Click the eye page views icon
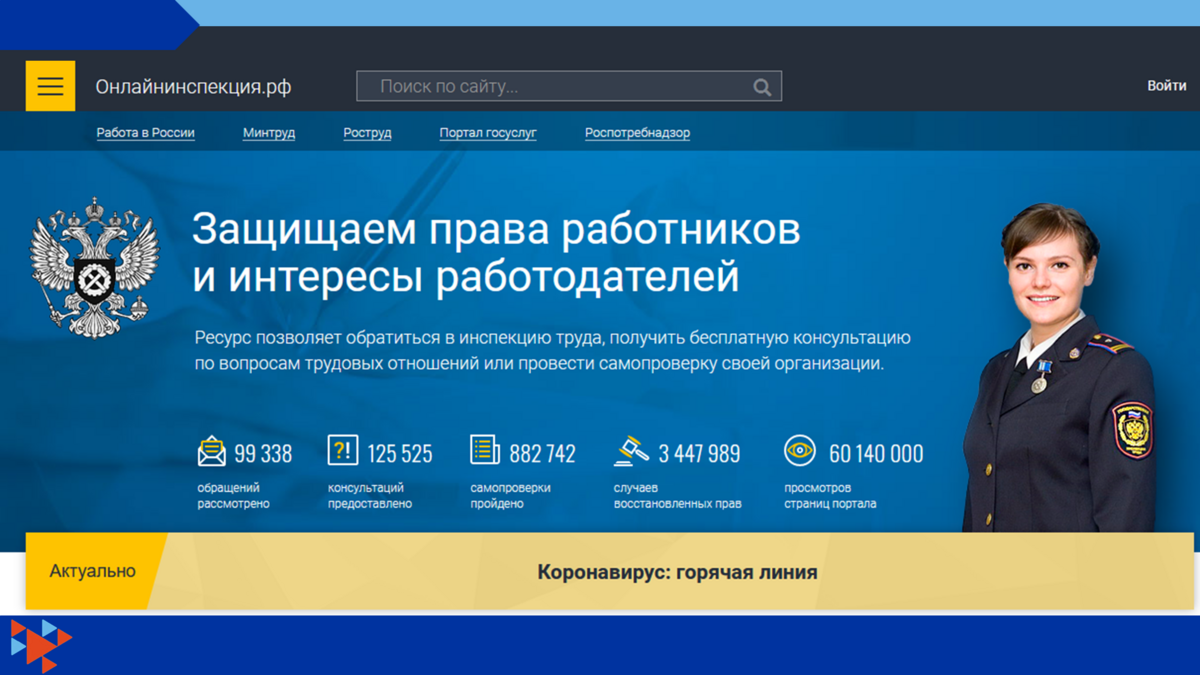1200x675 pixels. (x=800, y=451)
